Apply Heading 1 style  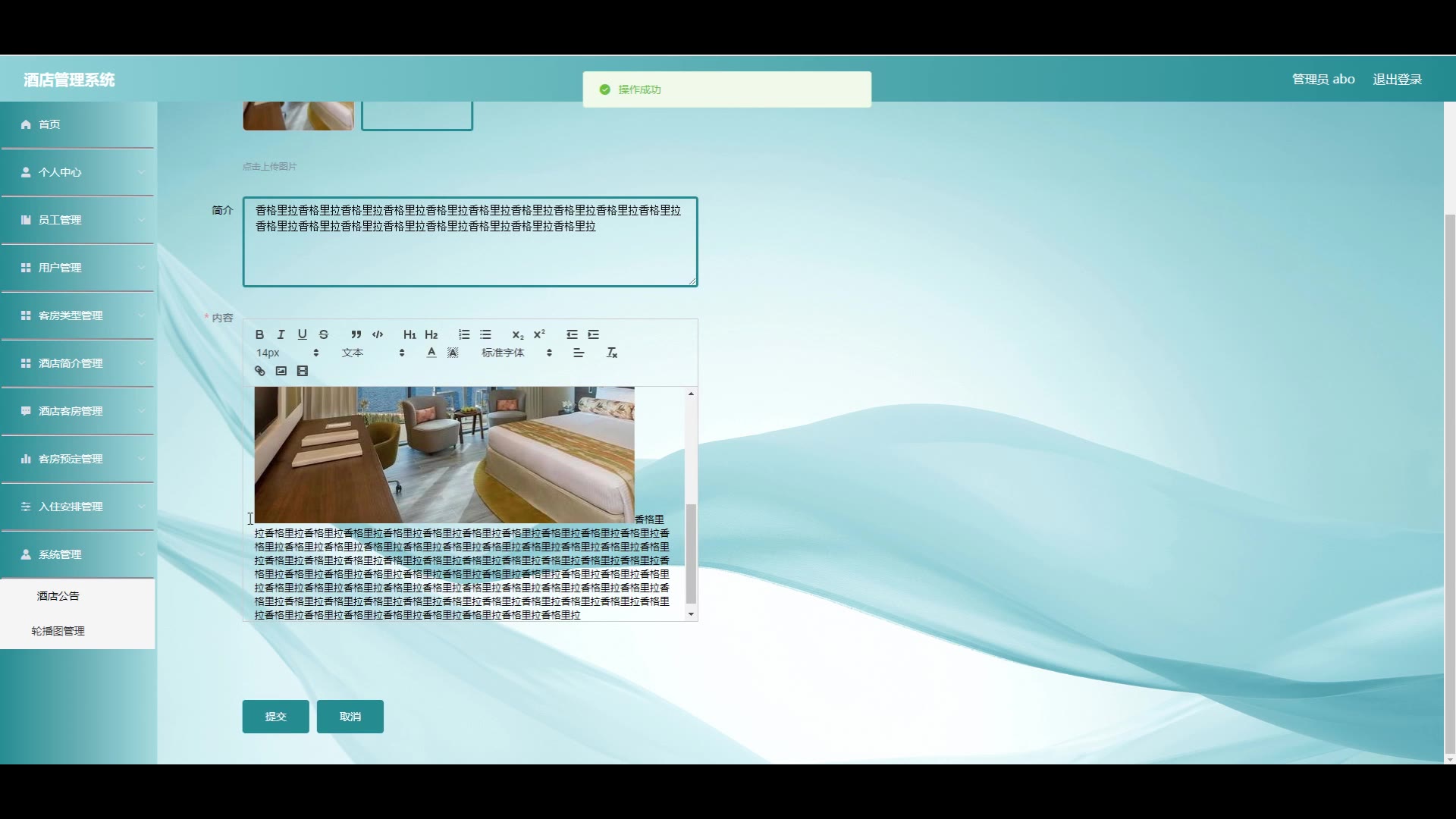(409, 334)
